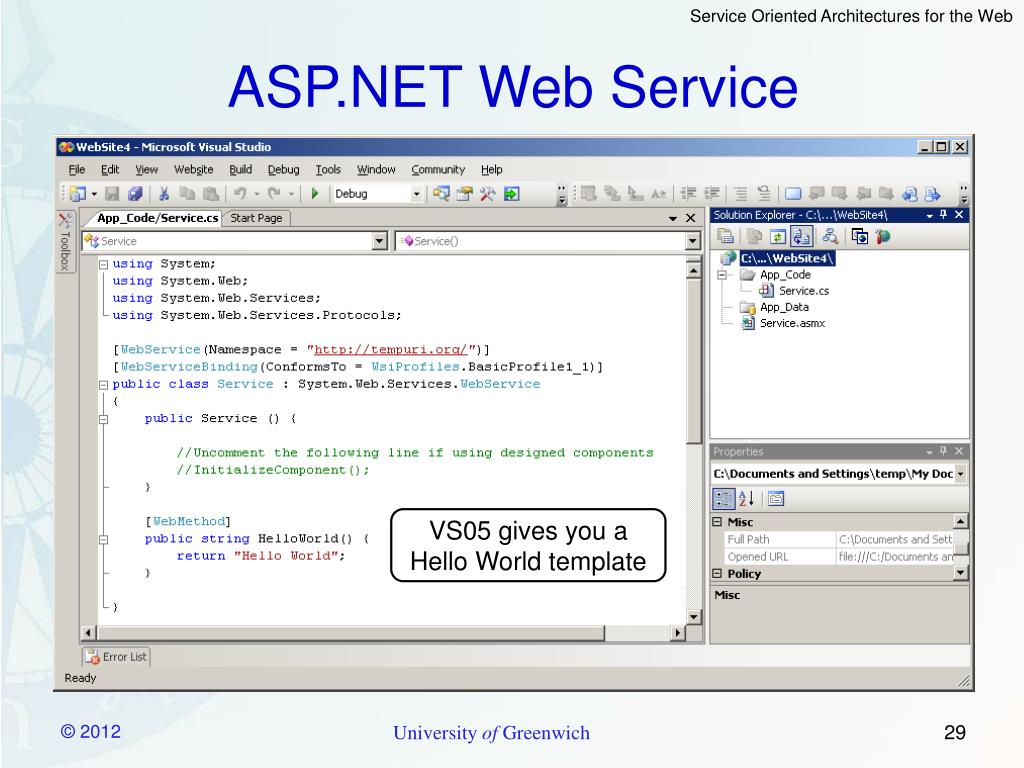This screenshot has height=768, width=1024.
Task: Click the editor vertical scrollbar down arrow
Action: [x=694, y=616]
